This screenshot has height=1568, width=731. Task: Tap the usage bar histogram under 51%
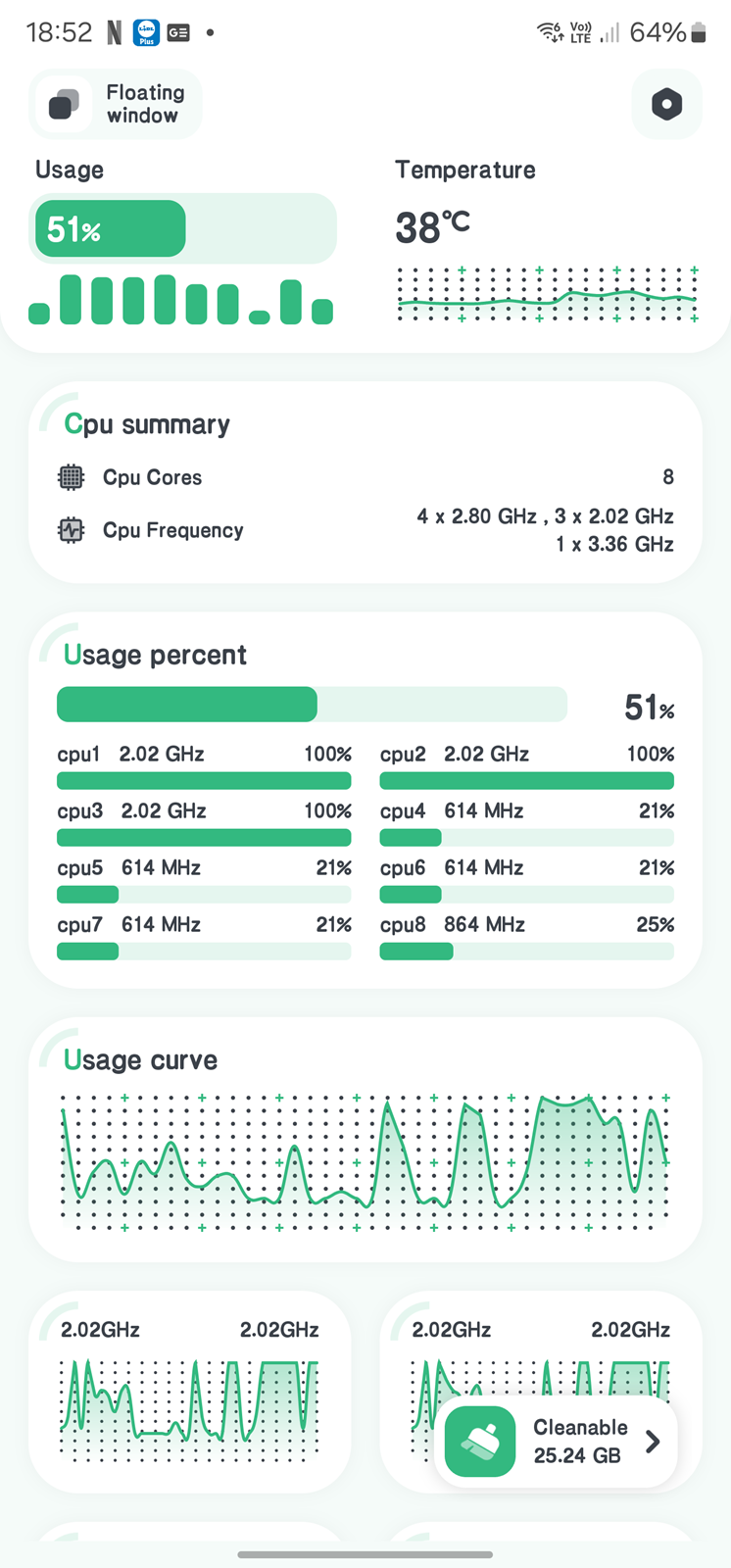click(181, 300)
